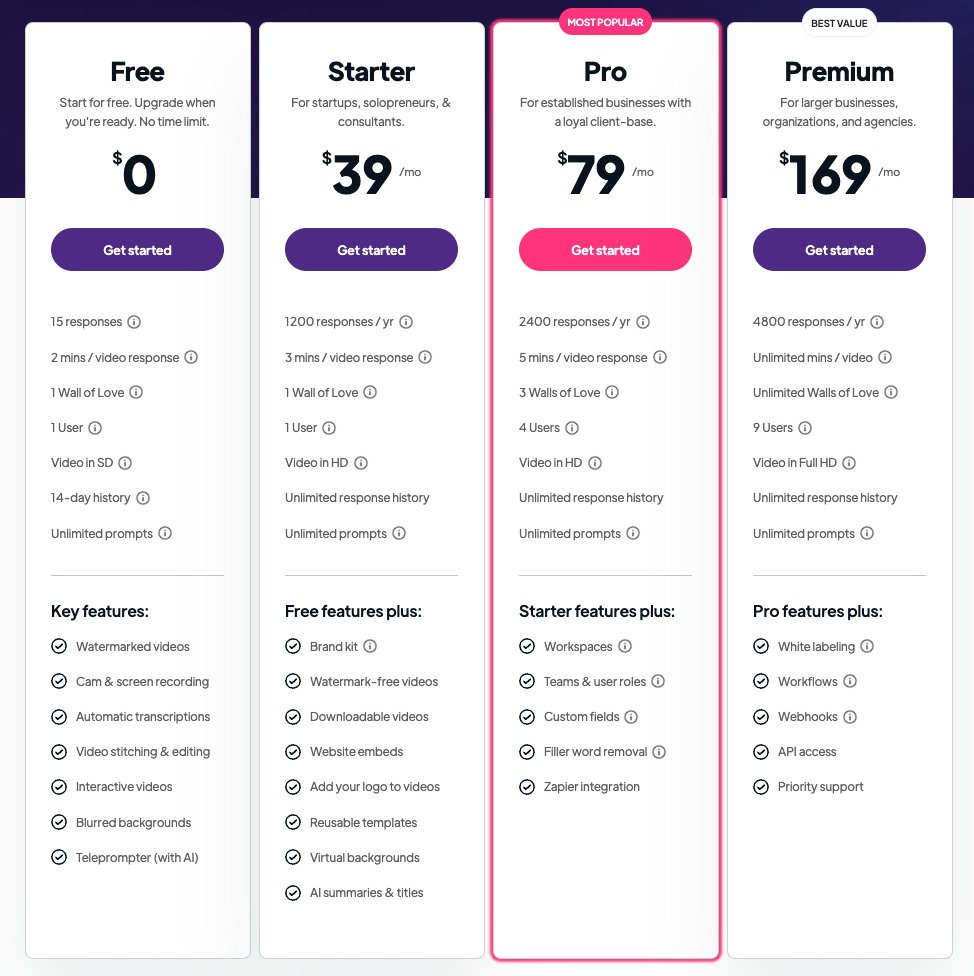
Task: Click the Best Value badge
Action: (839, 22)
